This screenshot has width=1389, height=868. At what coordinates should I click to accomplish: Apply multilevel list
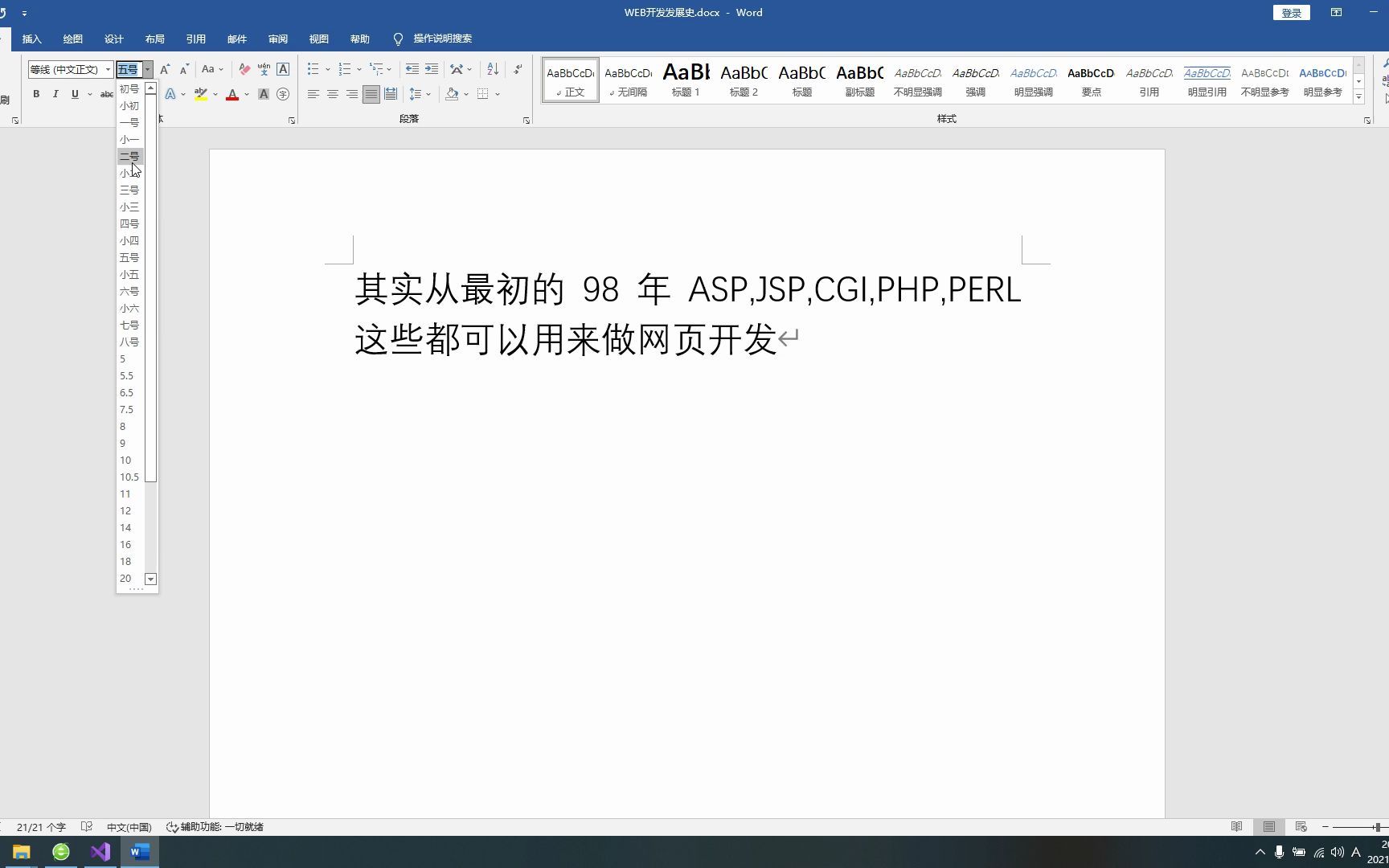(375, 69)
